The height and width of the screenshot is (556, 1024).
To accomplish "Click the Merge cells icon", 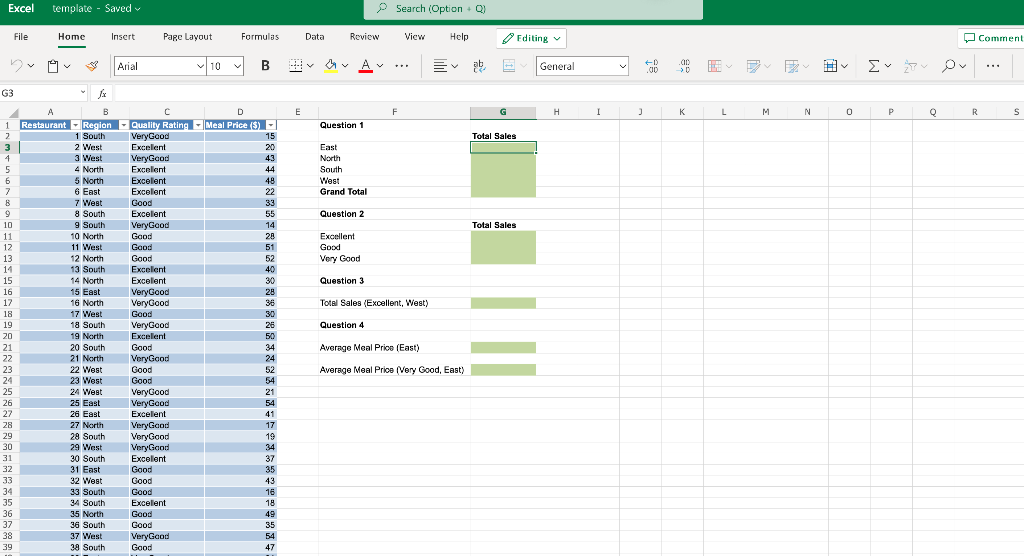I will [509, 66].
